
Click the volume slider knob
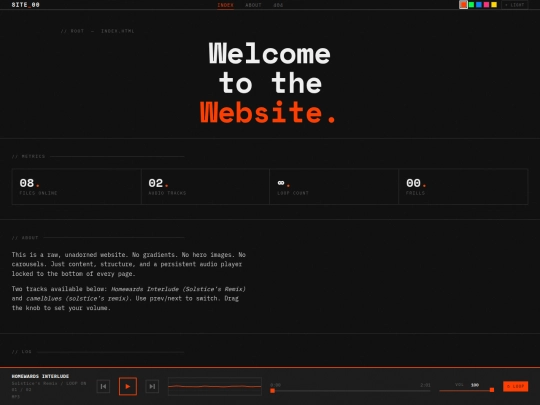[x=492, y=390]
